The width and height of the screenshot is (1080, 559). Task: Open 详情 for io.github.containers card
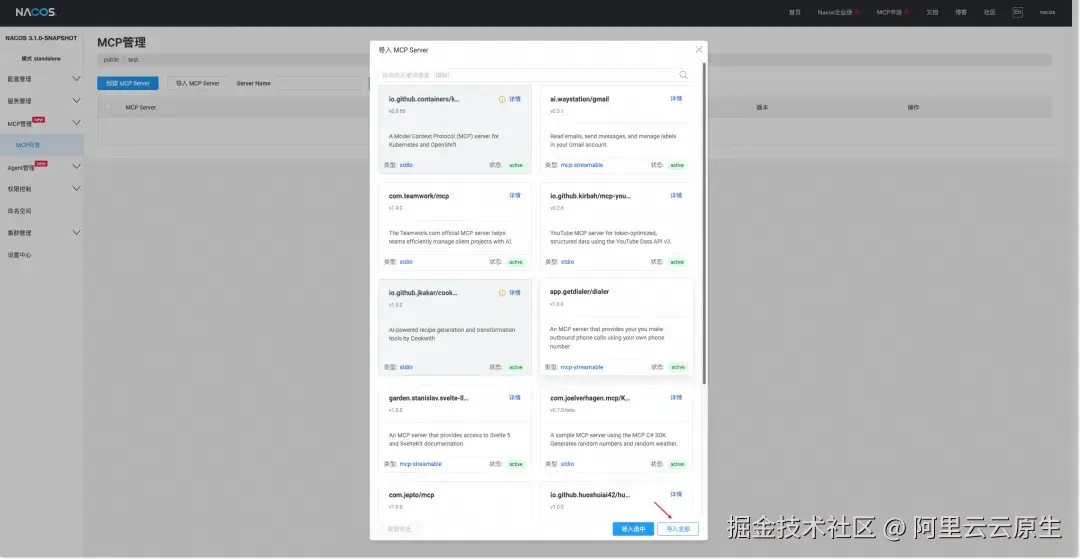pyautogui.click(x=515, y=99)
